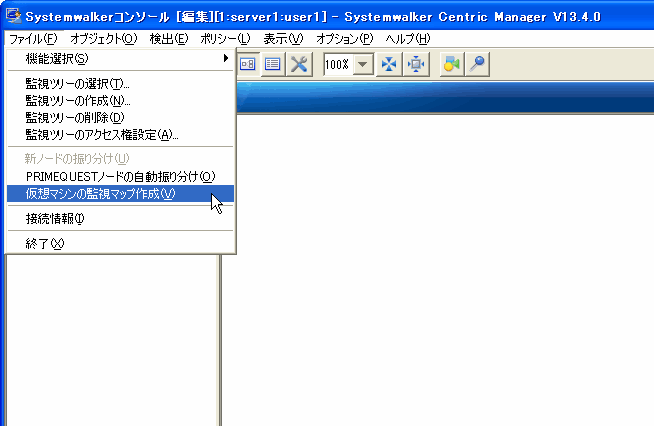
Task: Close the ファイル(F) menu in menu bar
Action: (x=33, y=39)
